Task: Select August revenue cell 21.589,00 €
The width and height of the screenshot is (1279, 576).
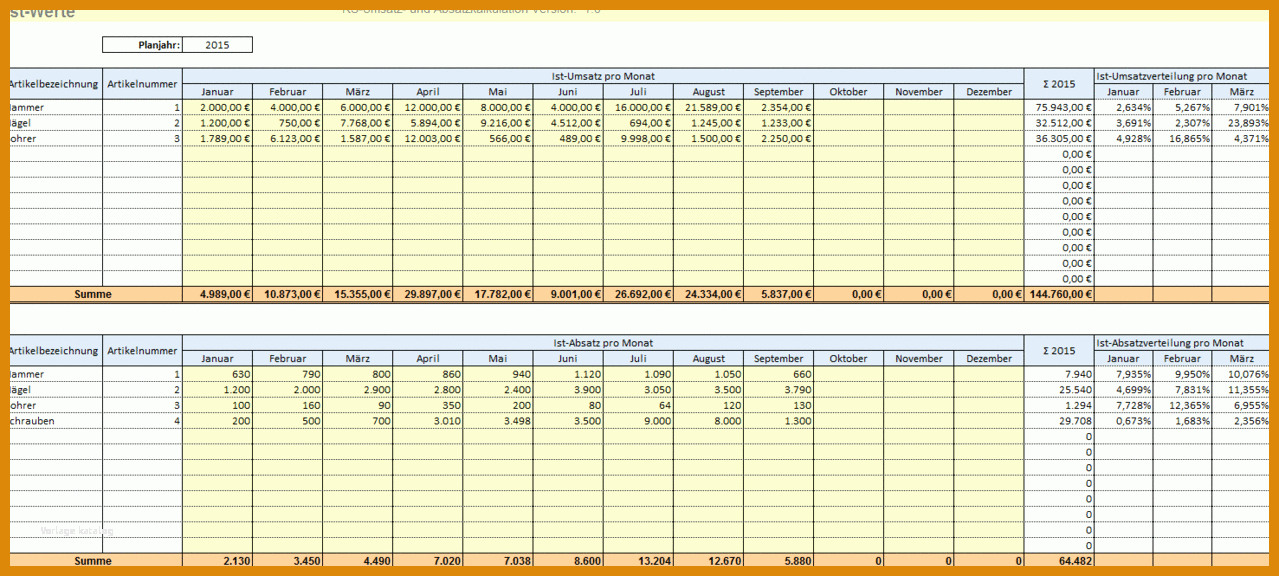Action: coord(708,107)
